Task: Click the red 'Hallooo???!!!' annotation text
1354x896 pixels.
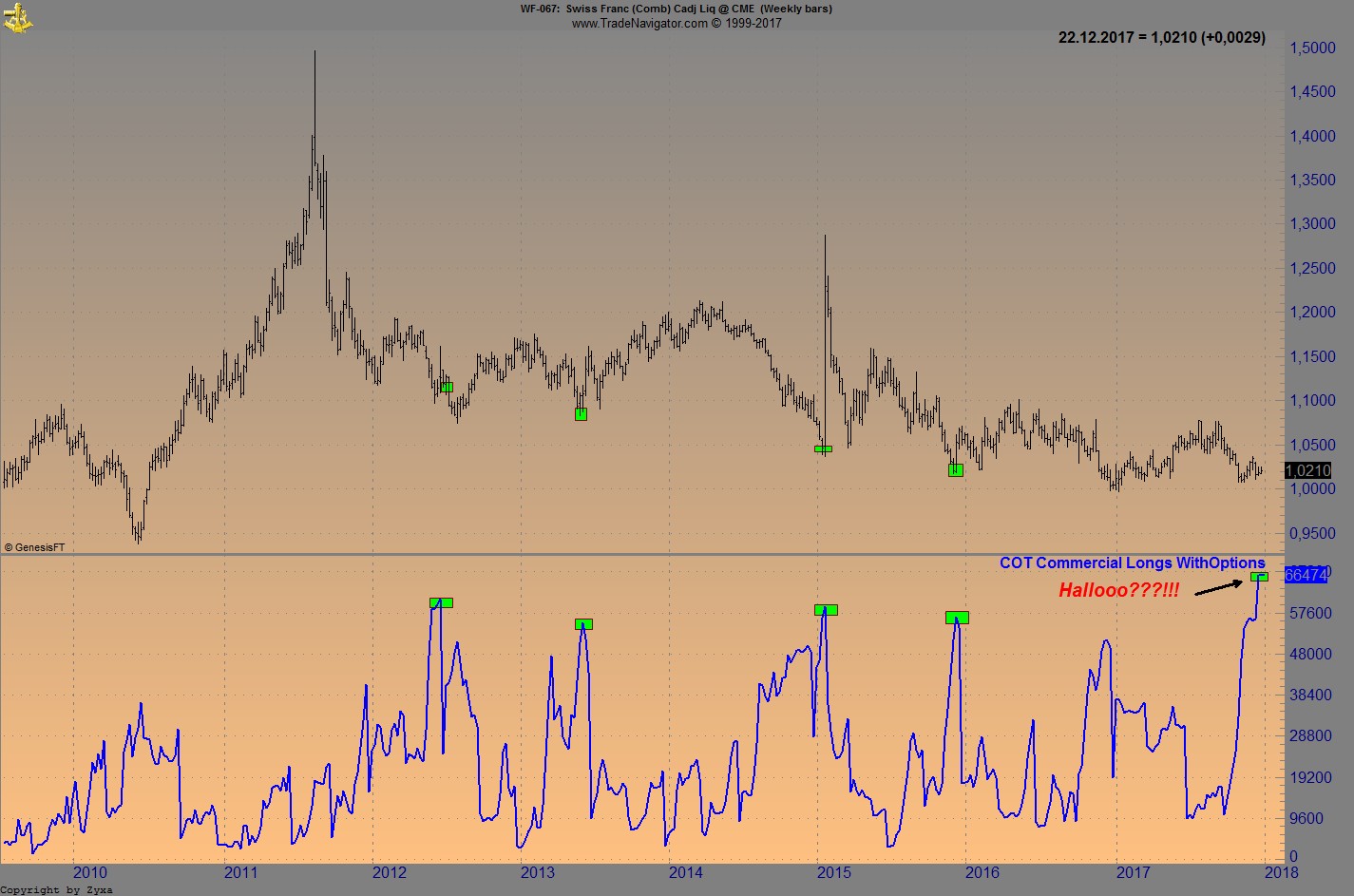Action: 1118,591
